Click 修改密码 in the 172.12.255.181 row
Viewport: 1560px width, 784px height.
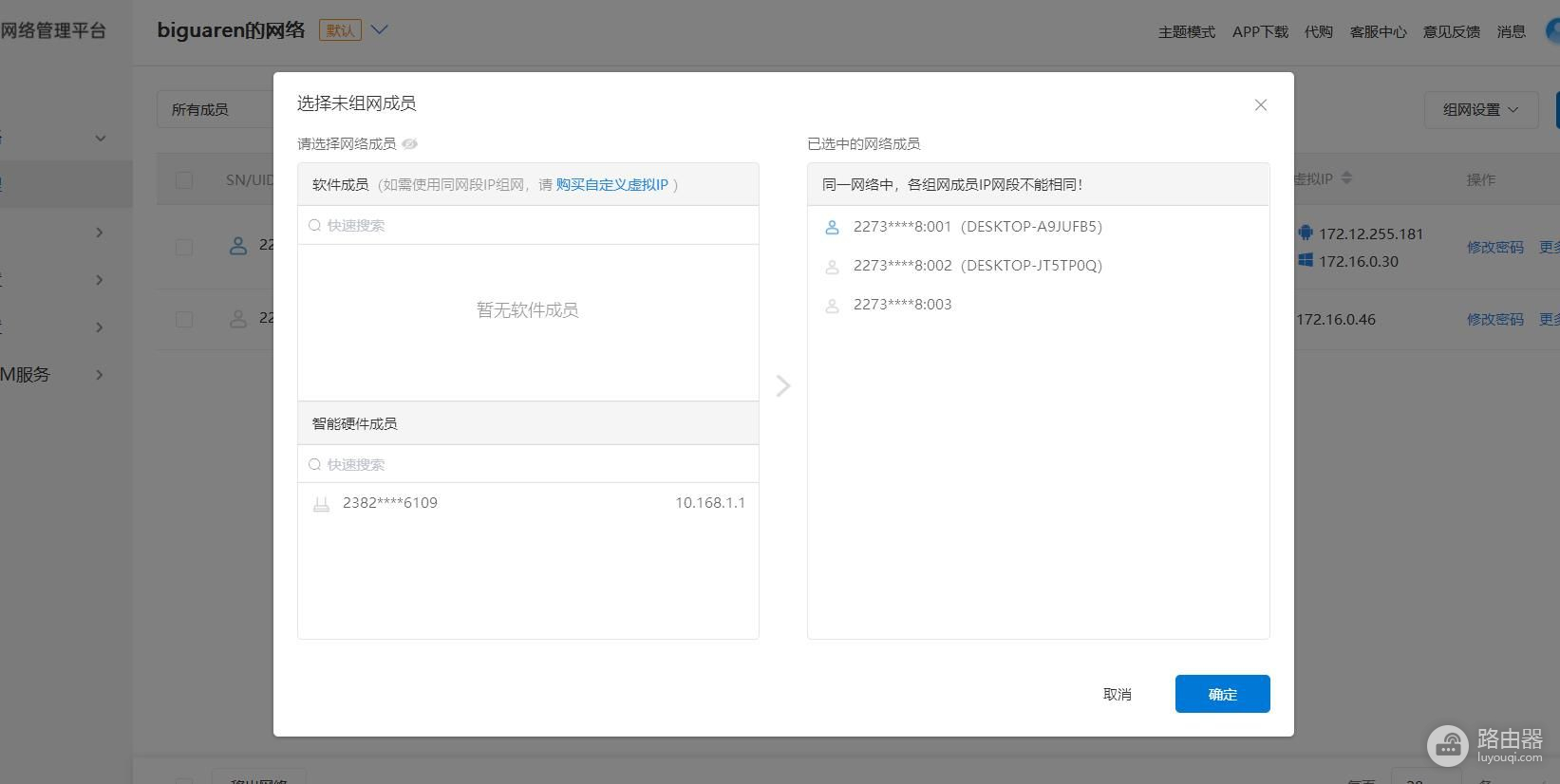tap(1494, 247)
